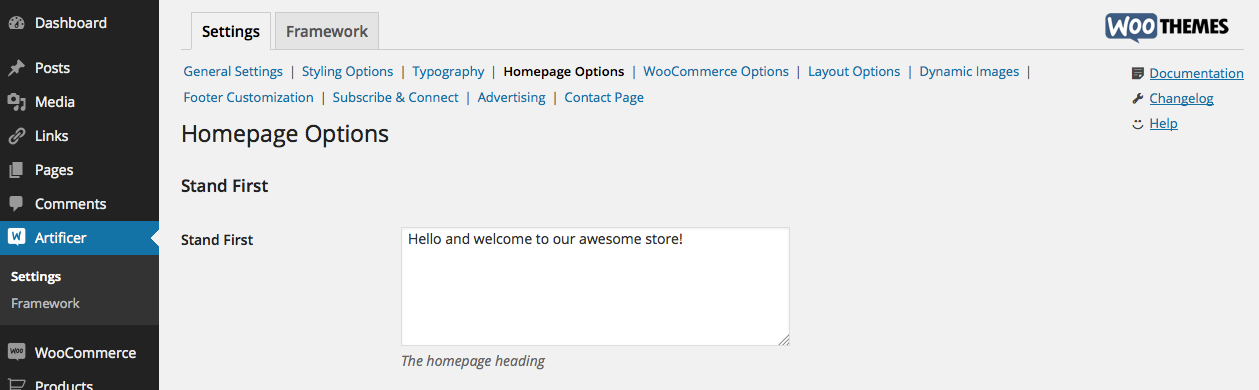Click the Dashboard gauge icon
The height and width of the screenshot is (390, 1259).
tap(17, 23)
